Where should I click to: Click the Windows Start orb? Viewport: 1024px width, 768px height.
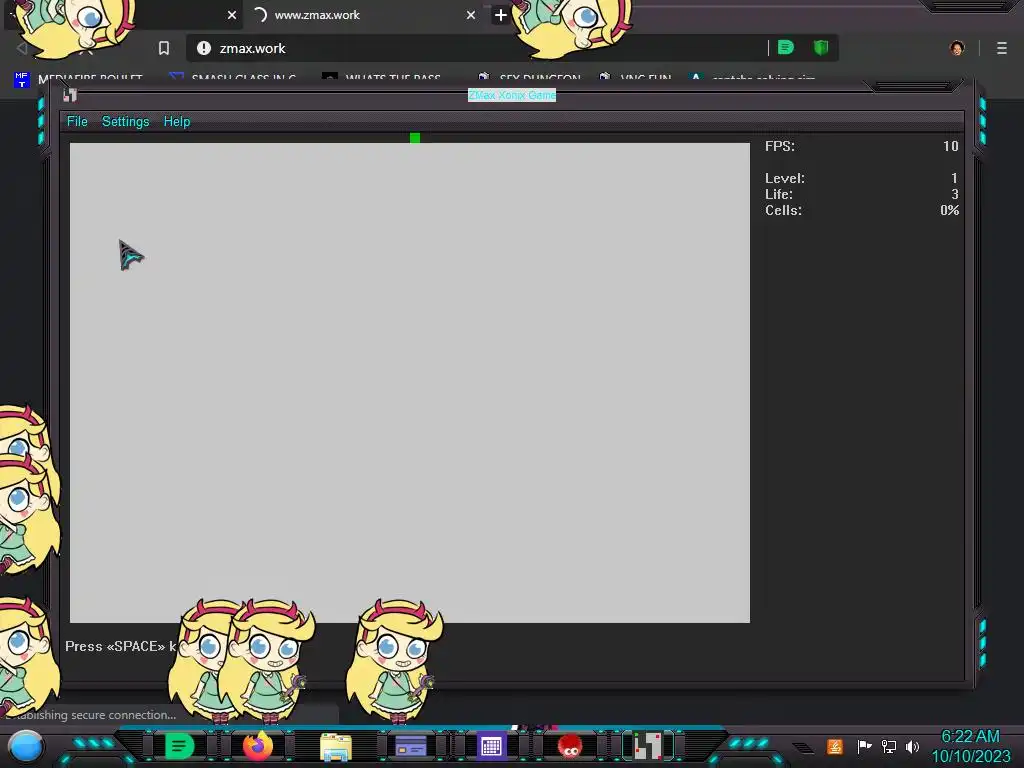pos(25,746)
